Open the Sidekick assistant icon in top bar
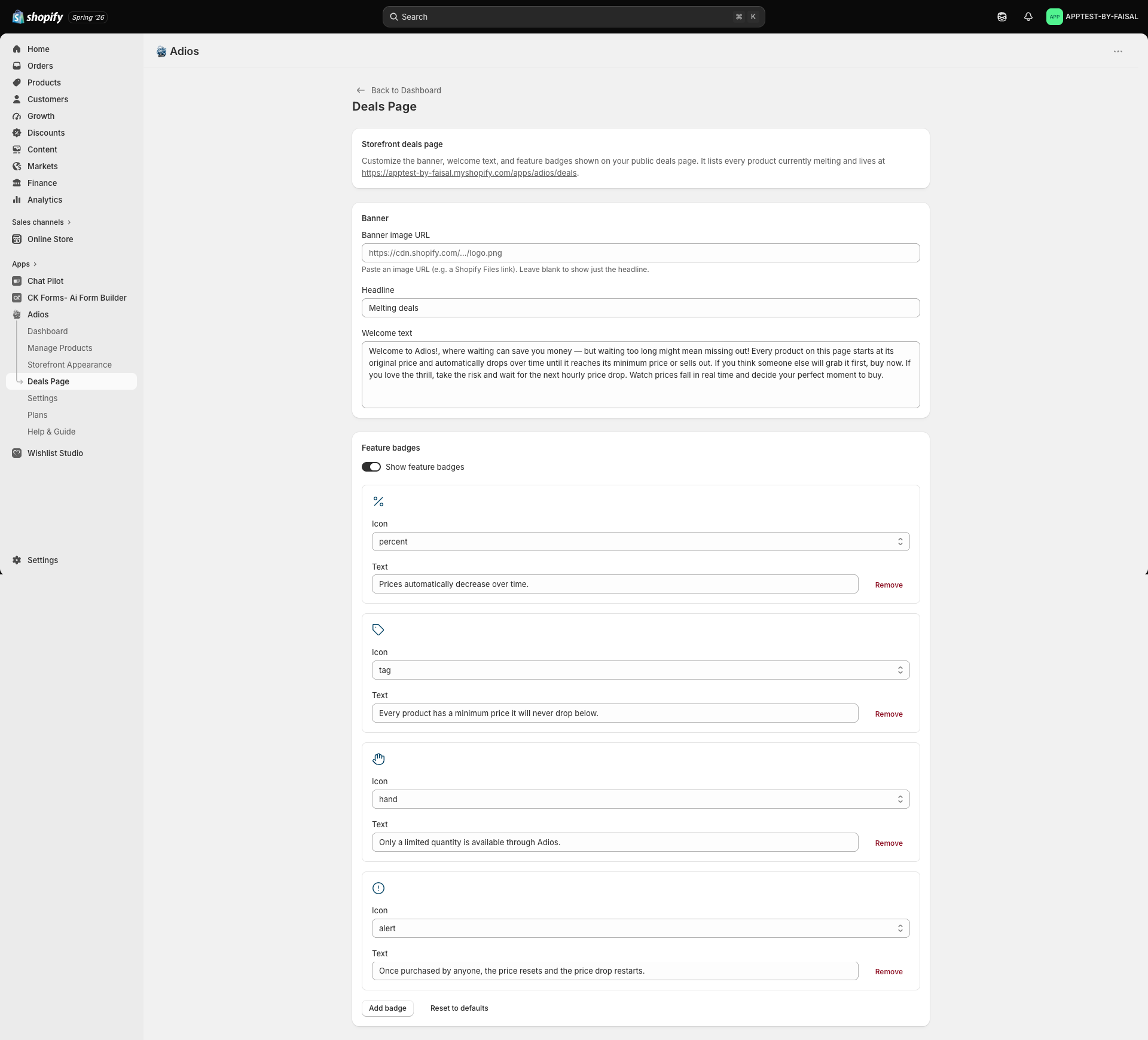The image size is (1148, 1040). point(1002,17)
